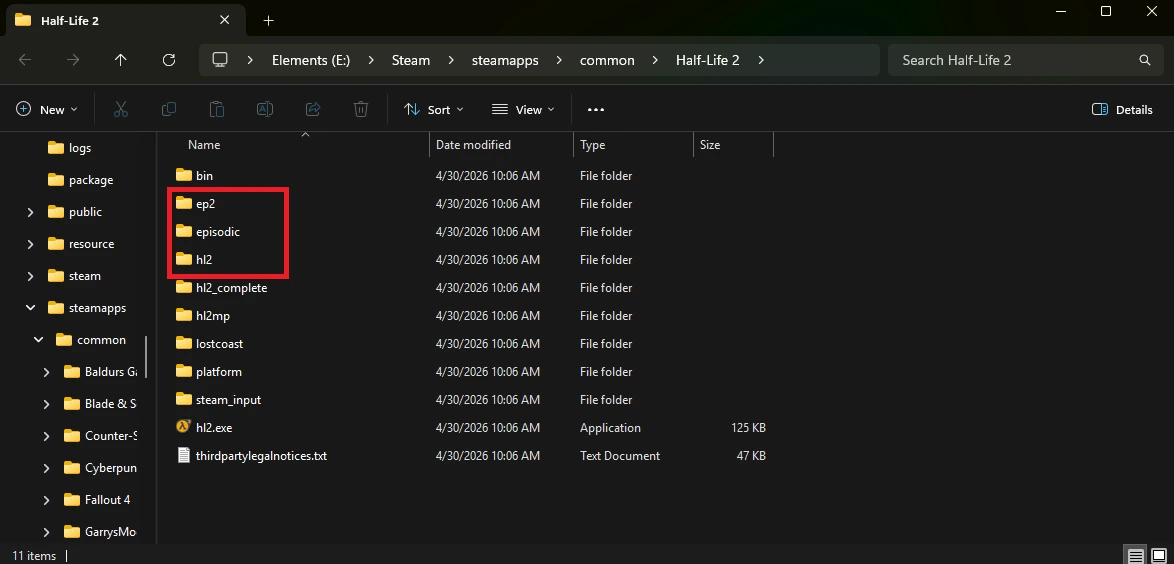This screenshot has width=1174, height=564.
Task: Select the episodic folder name
Action: click(x=218, y=232)
